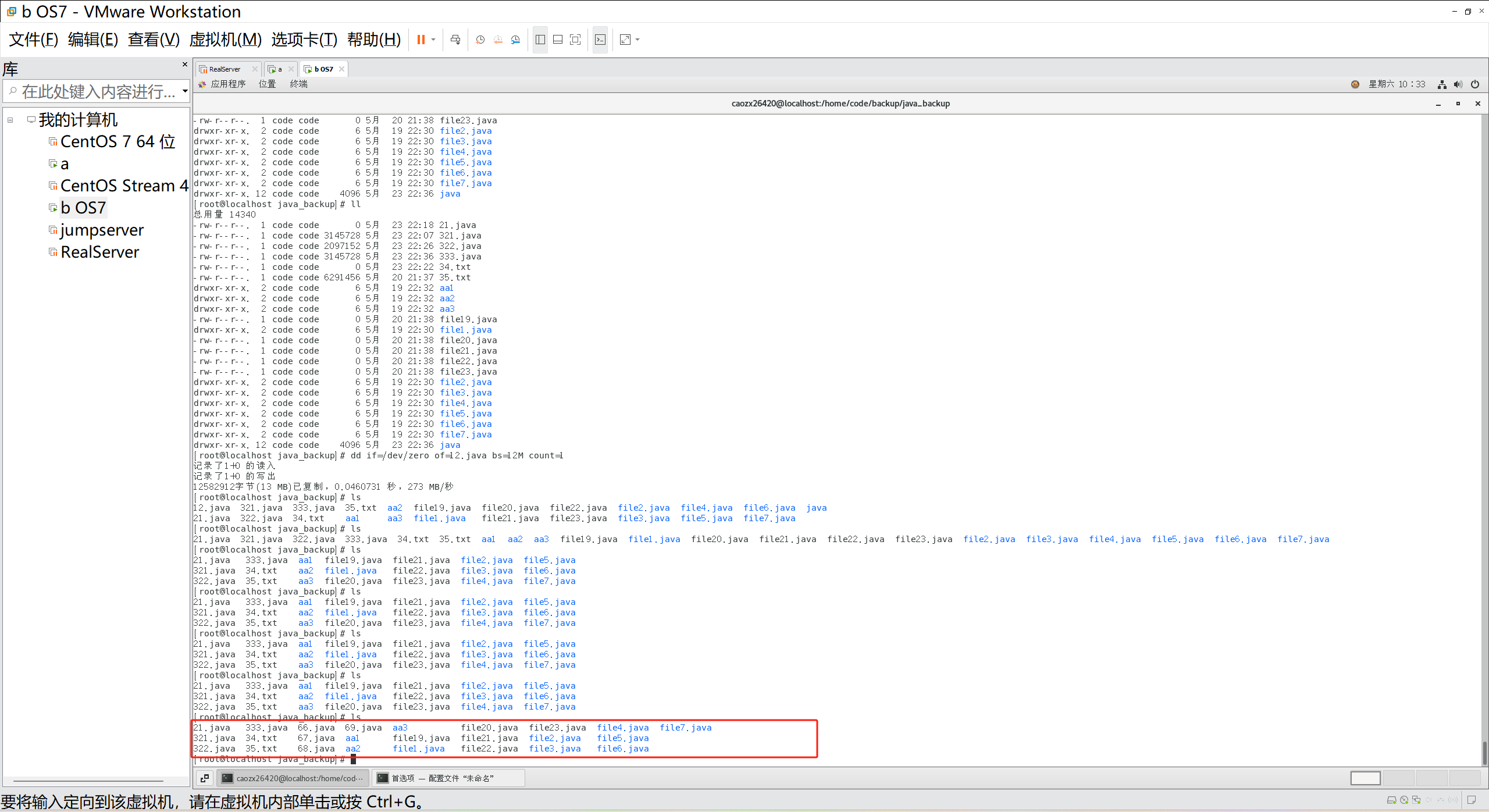Open the library search box dropdown arrow
Viewport: 1489px width, 812px height.
point(184,91)
